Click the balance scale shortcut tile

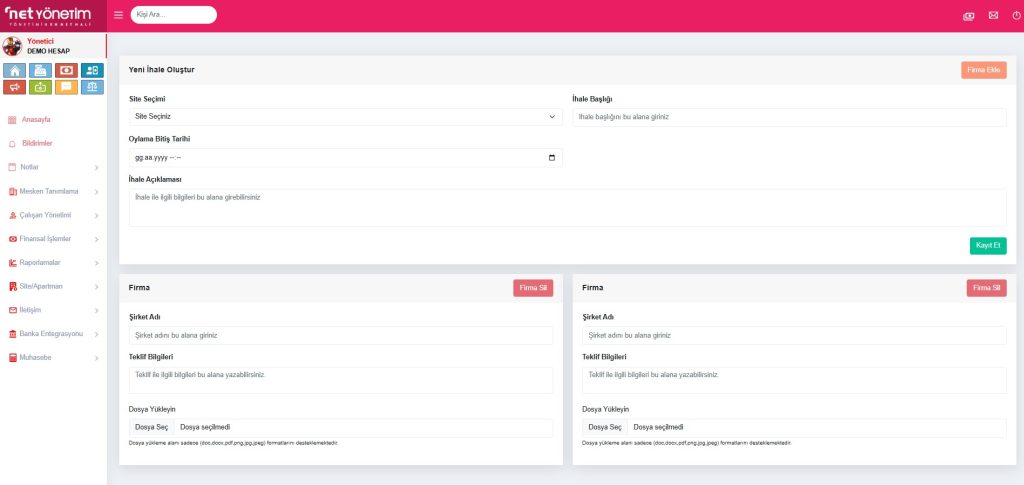92,87
